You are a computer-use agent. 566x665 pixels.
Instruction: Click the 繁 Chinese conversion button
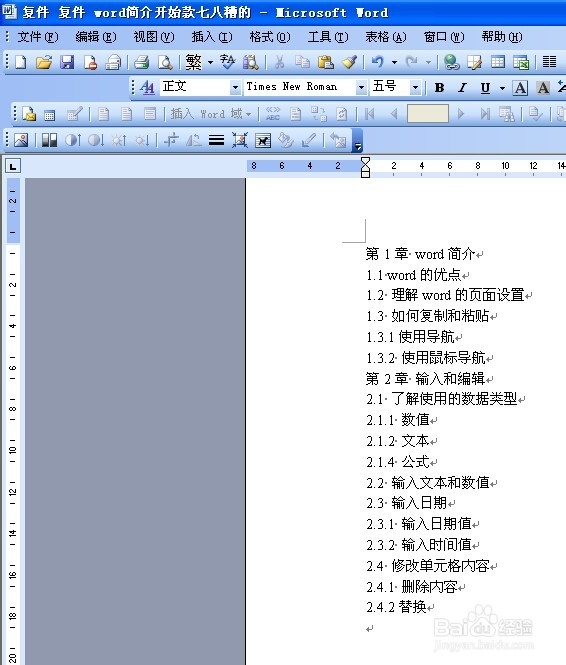pos(194,62)
